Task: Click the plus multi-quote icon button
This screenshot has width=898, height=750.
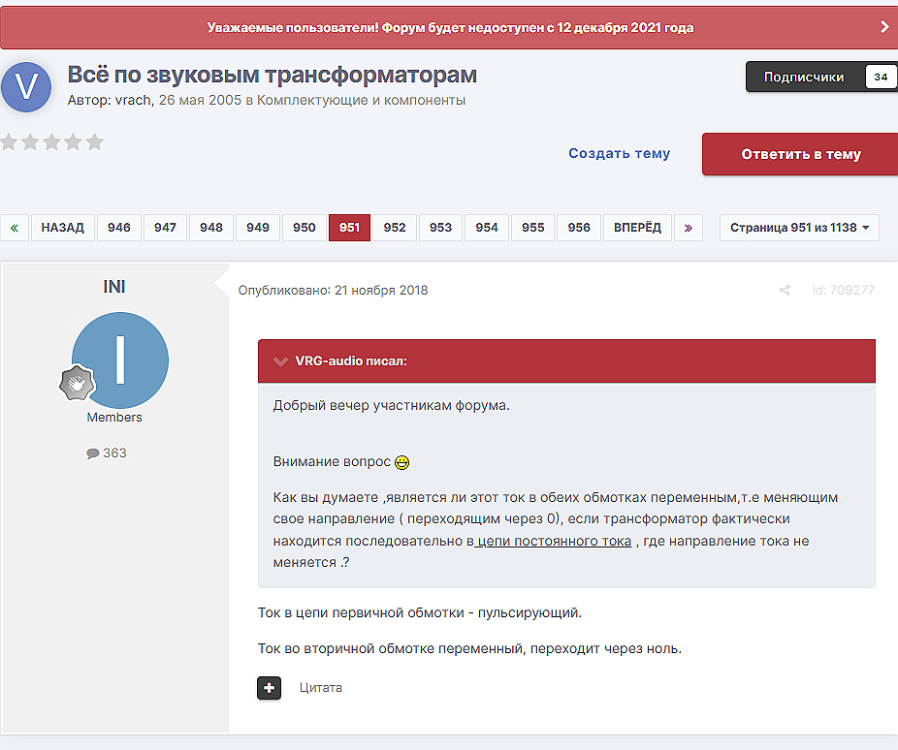Action: (x=269, y=688)
